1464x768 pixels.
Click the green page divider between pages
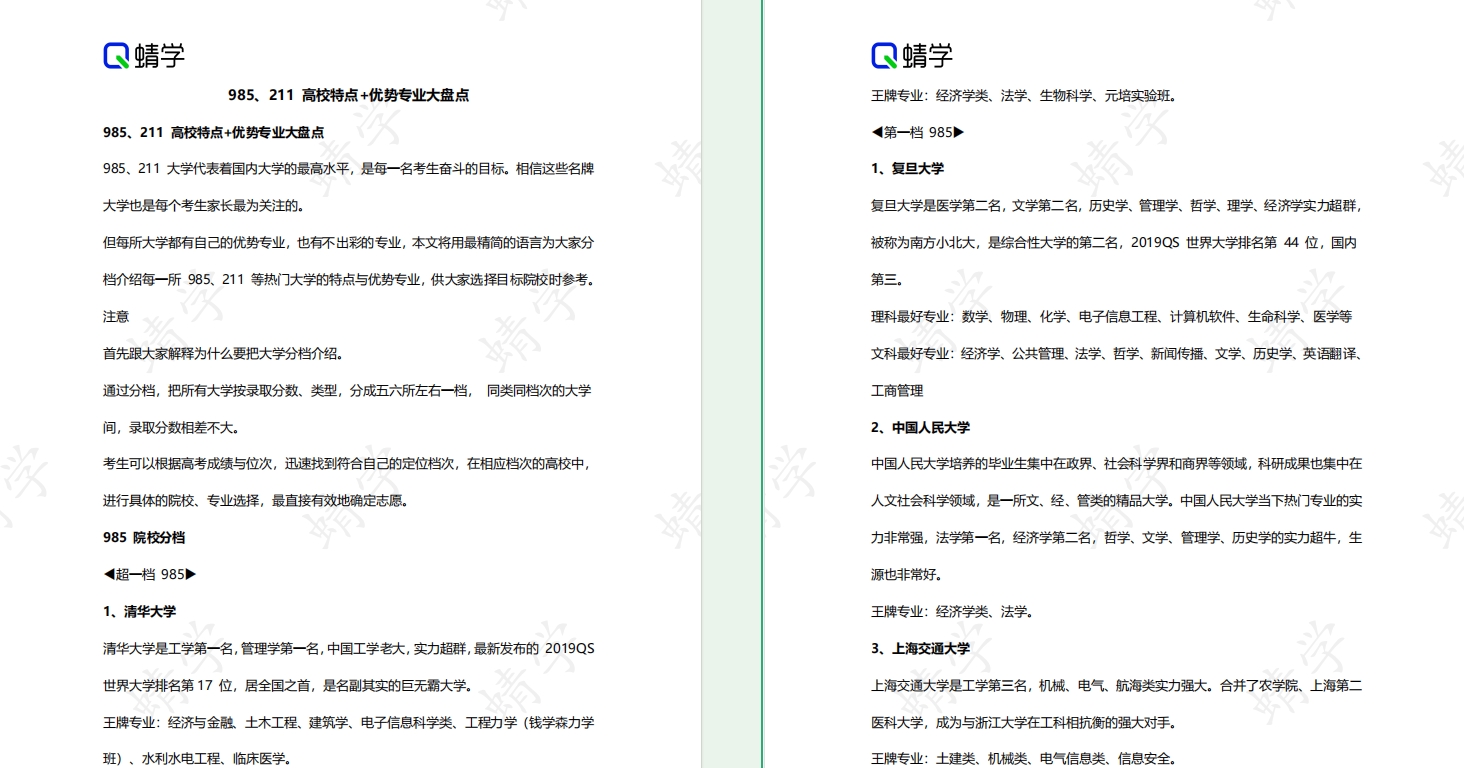pyautogui.click(x=733, y=384)
